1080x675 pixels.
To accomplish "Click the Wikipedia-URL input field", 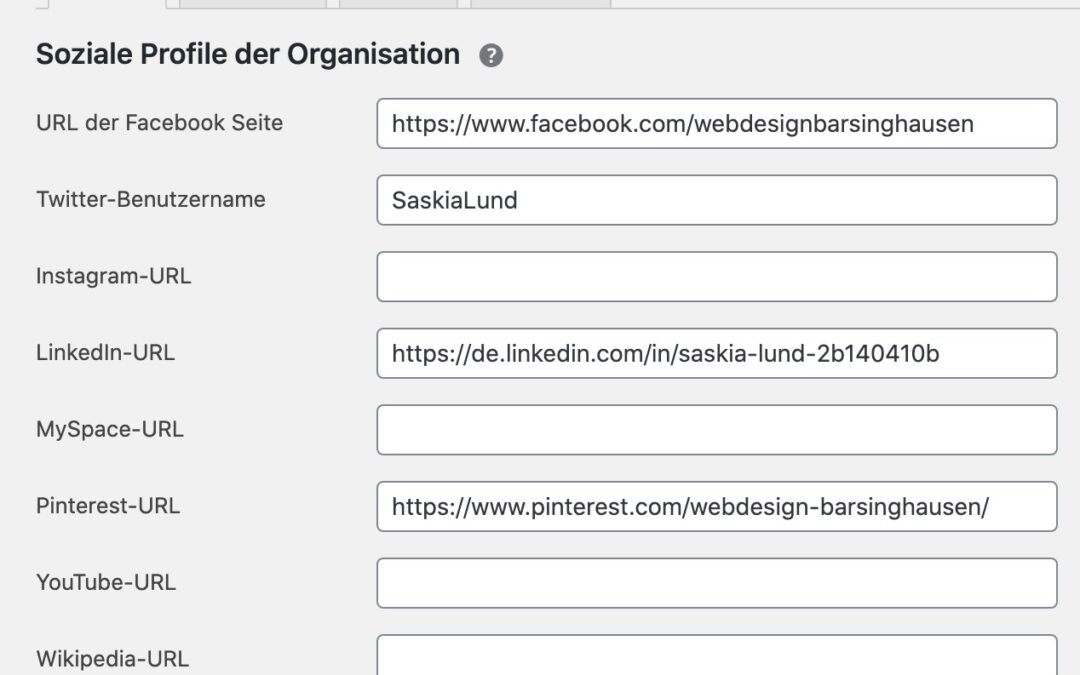I will pos(716,656).
